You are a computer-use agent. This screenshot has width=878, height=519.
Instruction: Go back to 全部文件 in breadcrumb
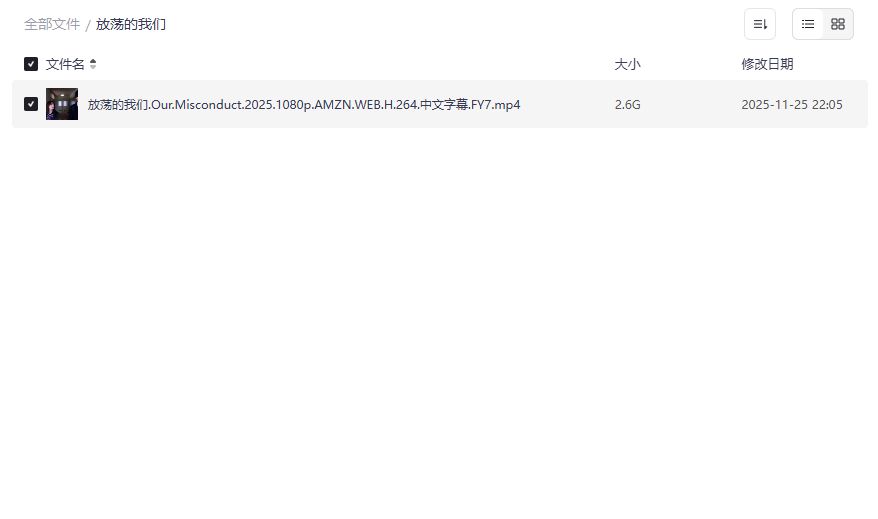[52, 24]
